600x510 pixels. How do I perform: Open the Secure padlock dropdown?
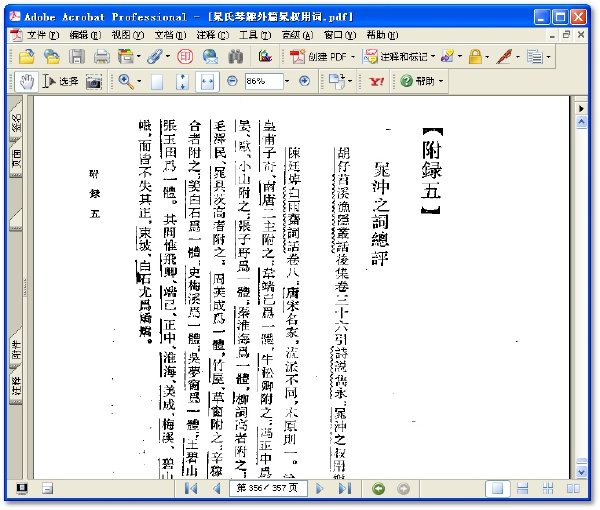click(x=478, y=57)
